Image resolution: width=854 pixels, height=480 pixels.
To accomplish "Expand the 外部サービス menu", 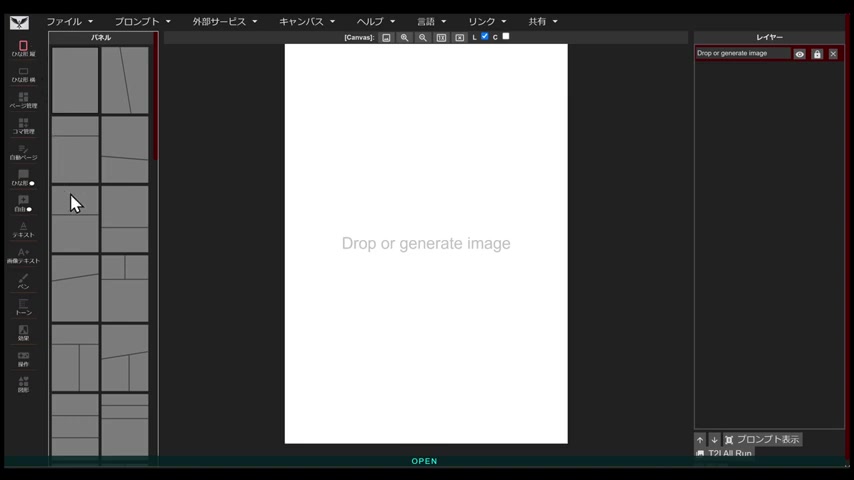I will 224,21.
